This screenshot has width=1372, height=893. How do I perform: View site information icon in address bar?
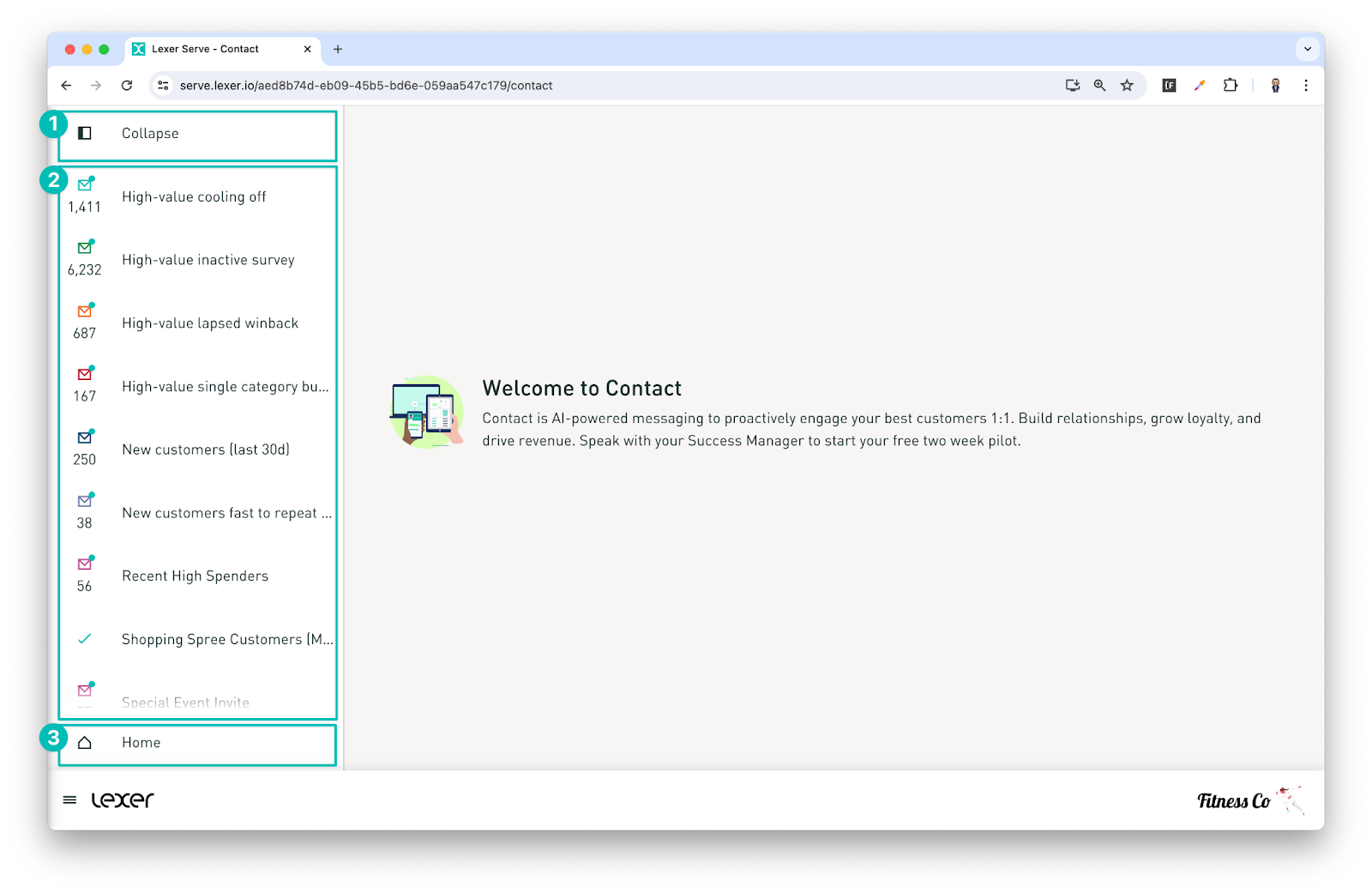pos(163,85)
